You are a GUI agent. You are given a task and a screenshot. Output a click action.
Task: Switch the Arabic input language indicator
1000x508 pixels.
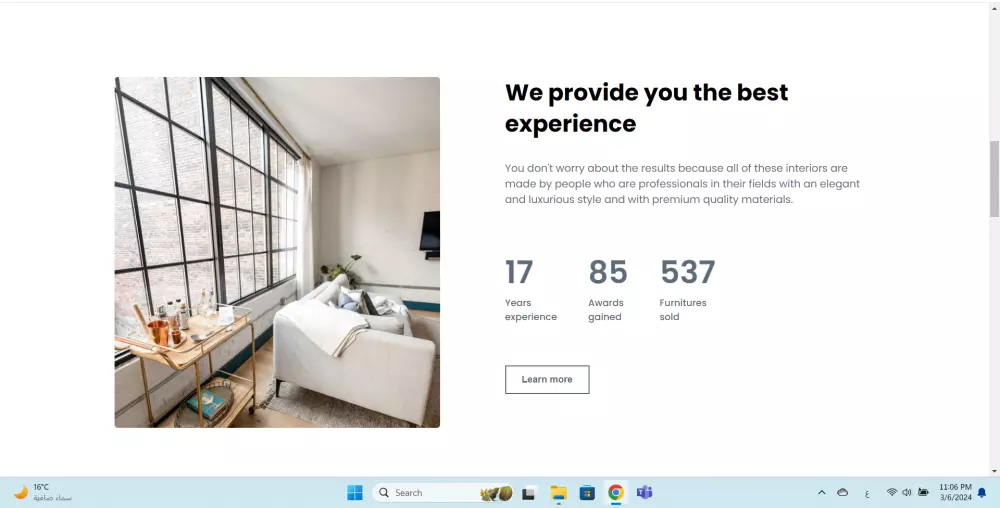click(867, 493)
